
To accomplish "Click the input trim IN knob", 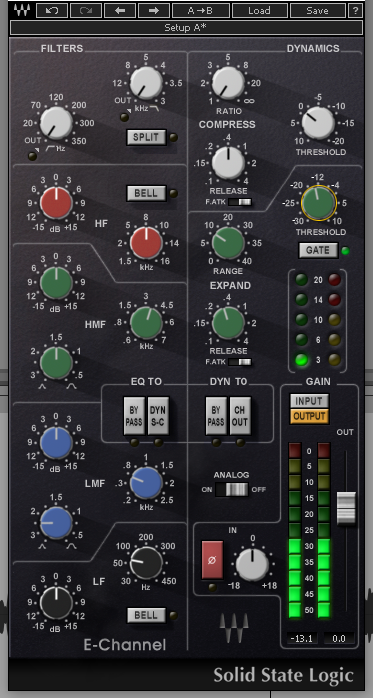I will (252, 564).
